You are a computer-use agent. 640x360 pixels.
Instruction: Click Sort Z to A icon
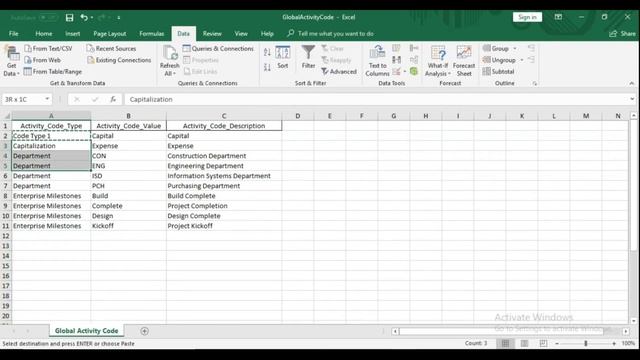click(x=267, y=67)
